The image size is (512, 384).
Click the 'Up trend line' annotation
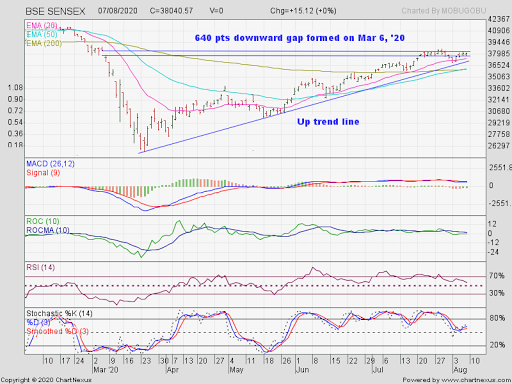328,122
